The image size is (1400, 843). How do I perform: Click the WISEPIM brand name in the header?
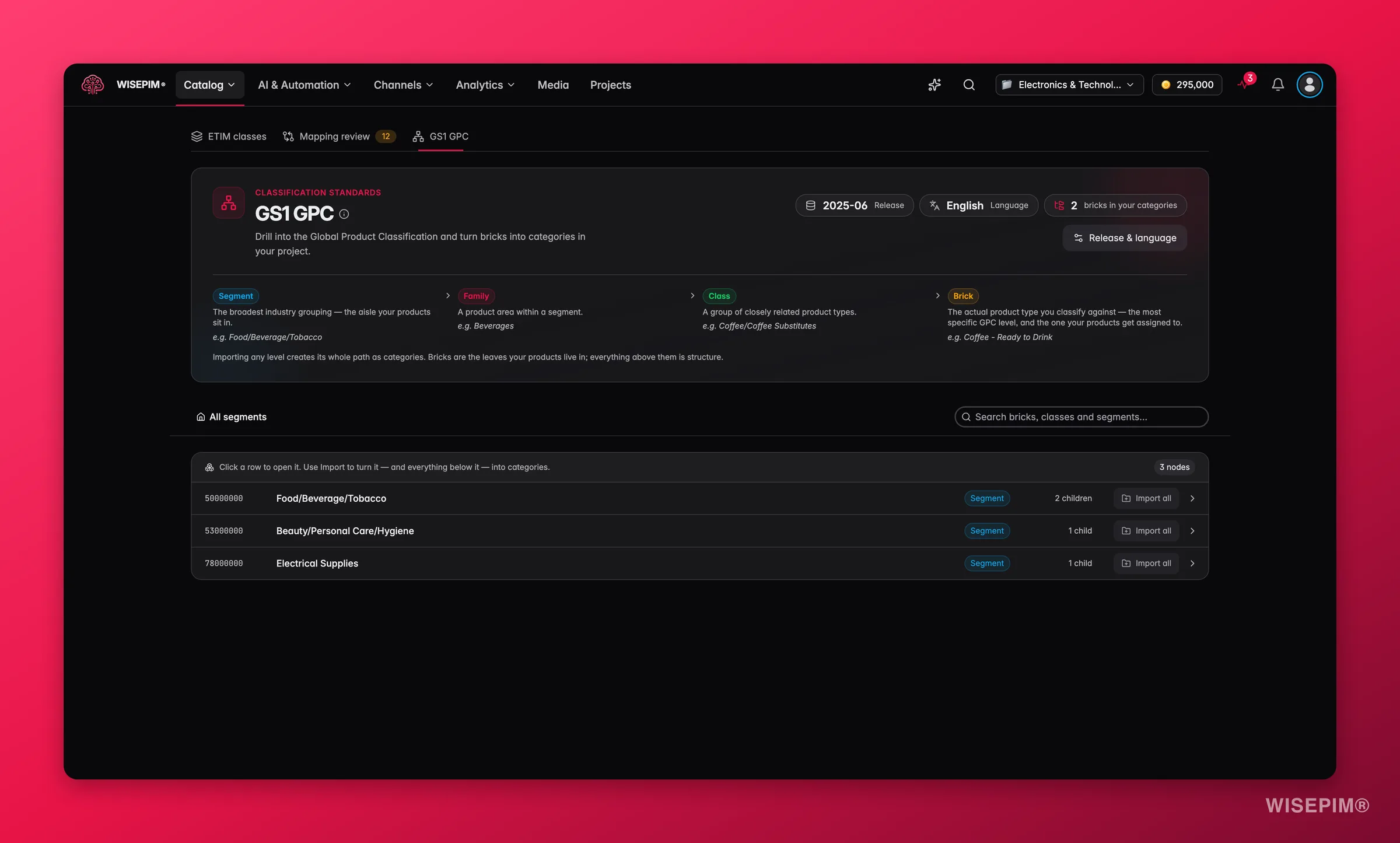pos(141,85)
